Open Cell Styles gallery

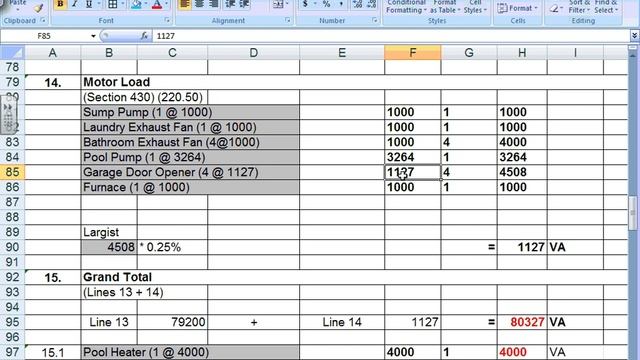pyautogui.click(x=476, y=7)
